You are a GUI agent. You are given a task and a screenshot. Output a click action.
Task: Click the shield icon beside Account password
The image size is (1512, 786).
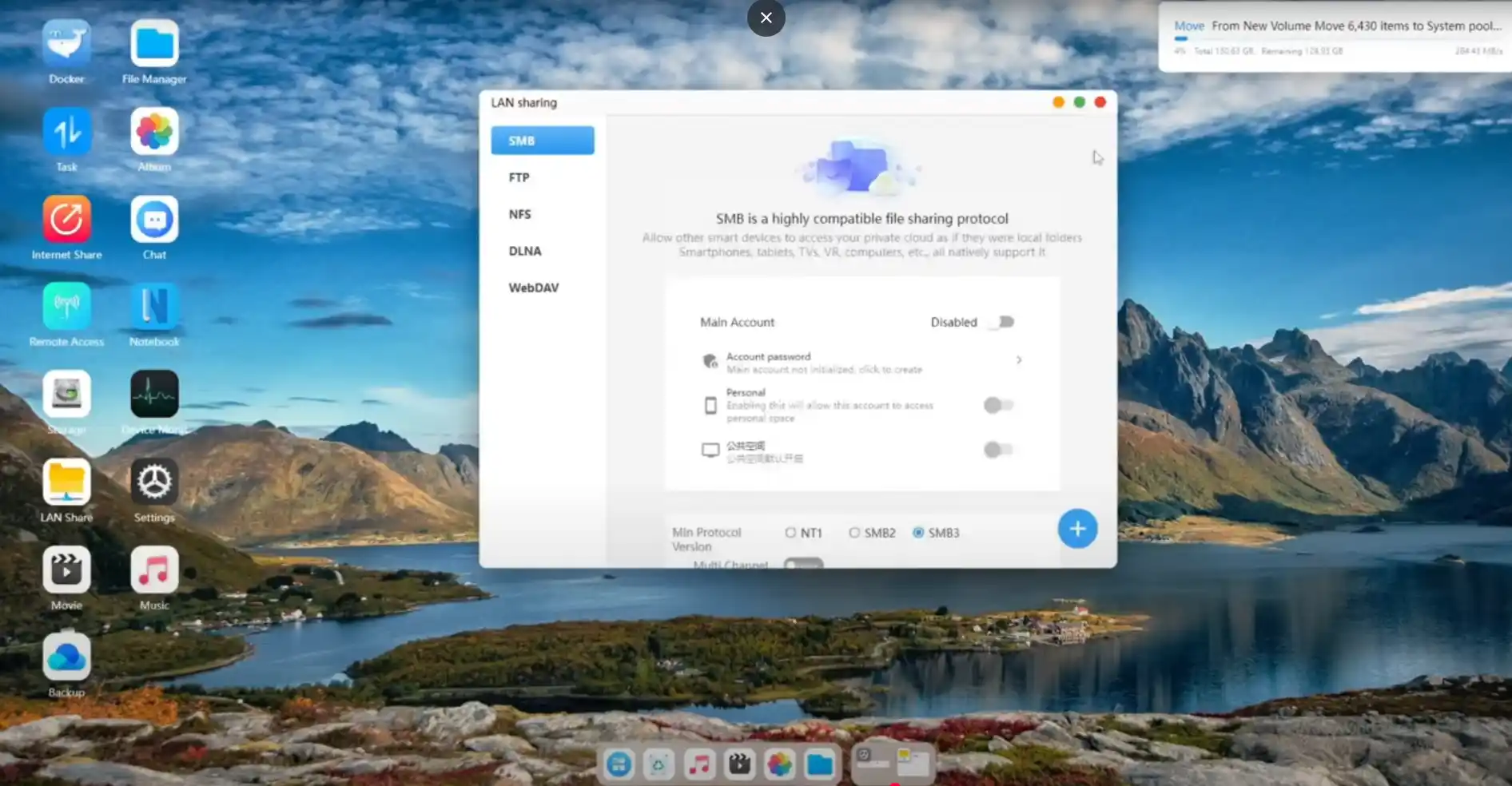(x=710, y=362)
